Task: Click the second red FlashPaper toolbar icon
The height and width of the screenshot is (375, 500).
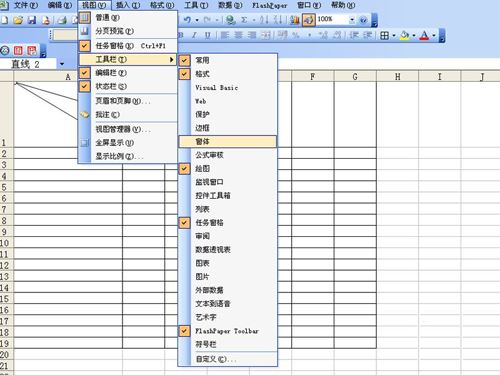Action: (x=32, y=50)
